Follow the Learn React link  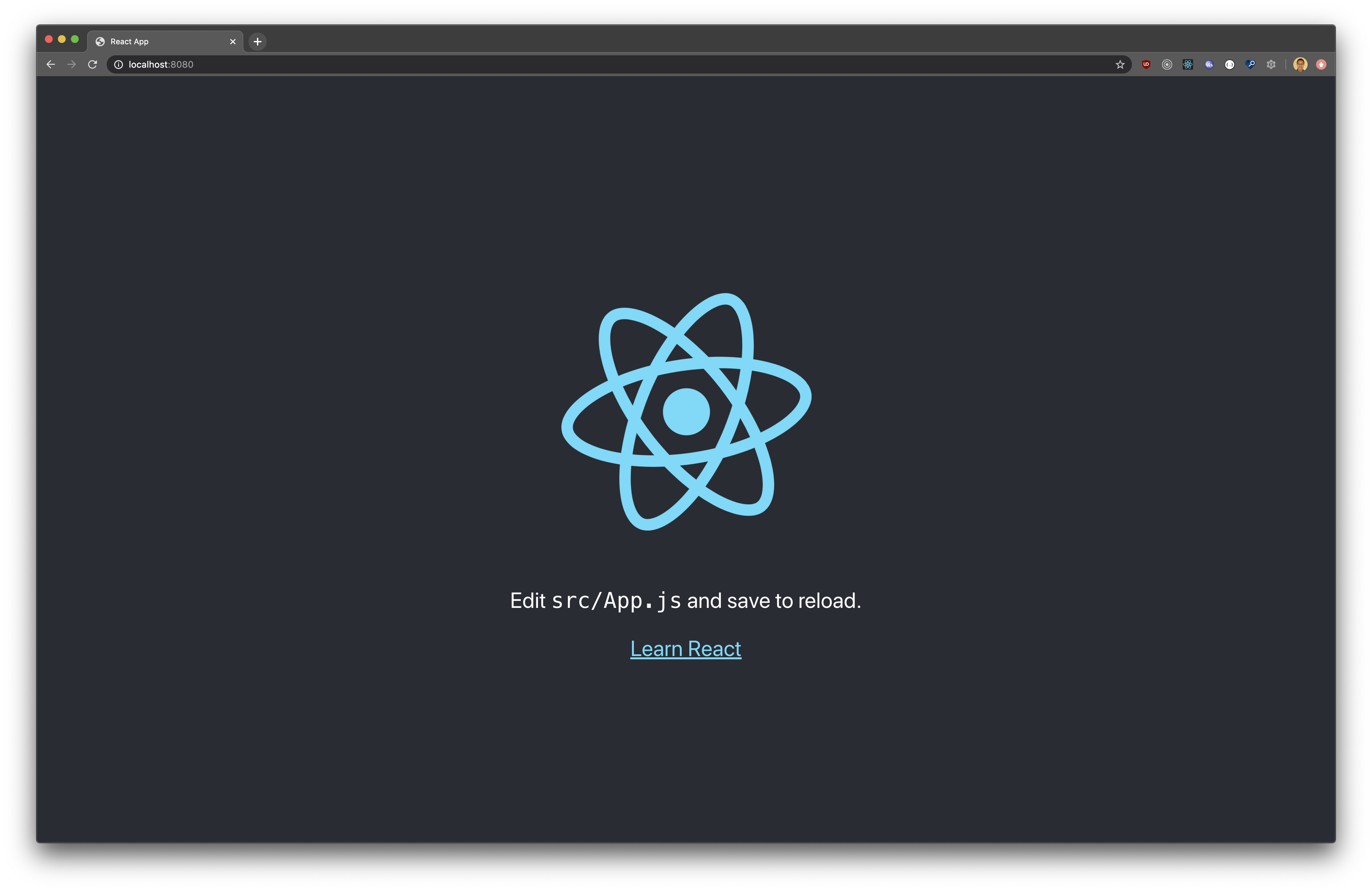(685, 649)
